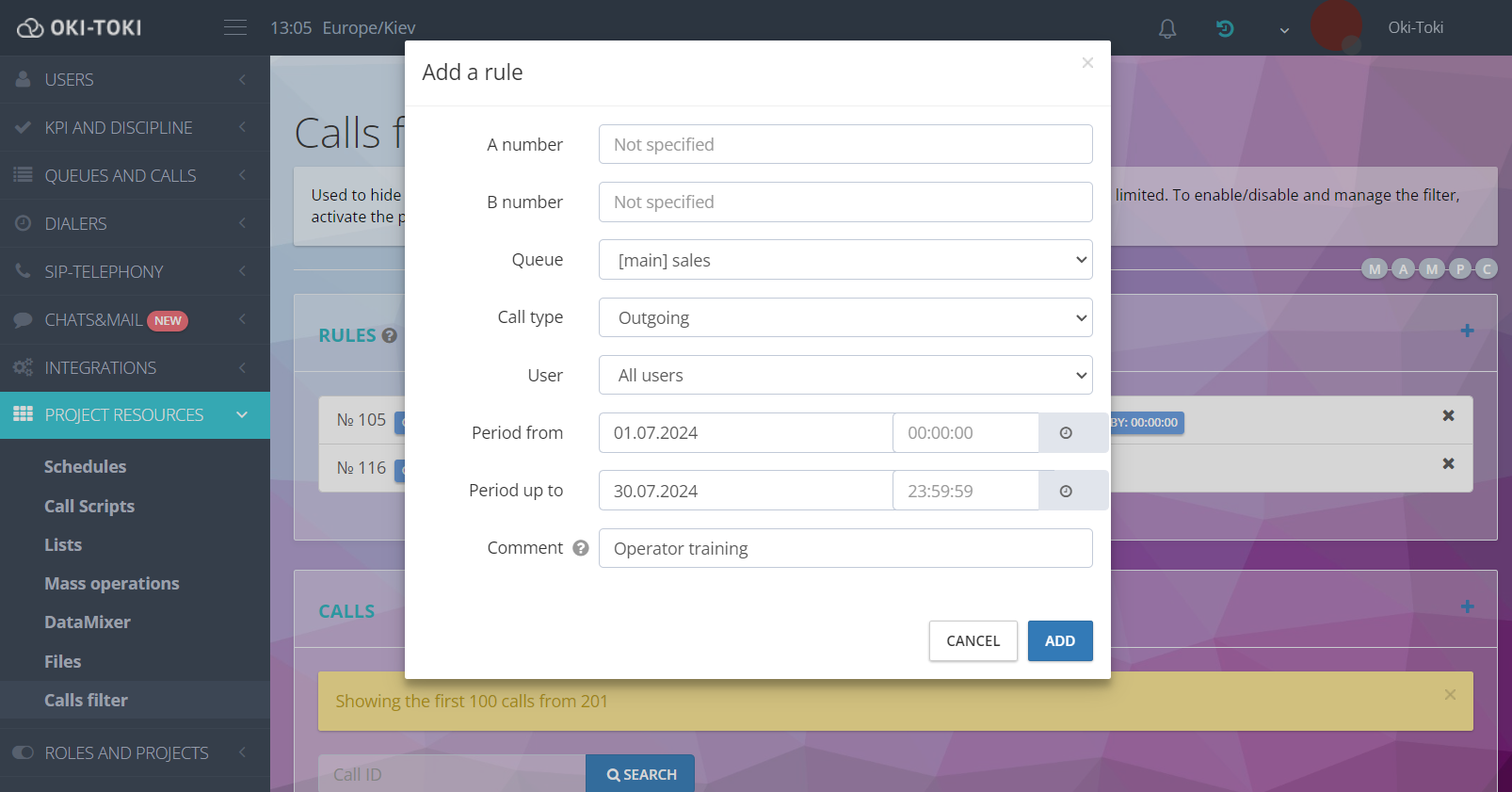The height and width of the screenshot is (792, 1512).
Task: Expand the header dropdown chevron near avatar
Action: tap(1284, 30)
